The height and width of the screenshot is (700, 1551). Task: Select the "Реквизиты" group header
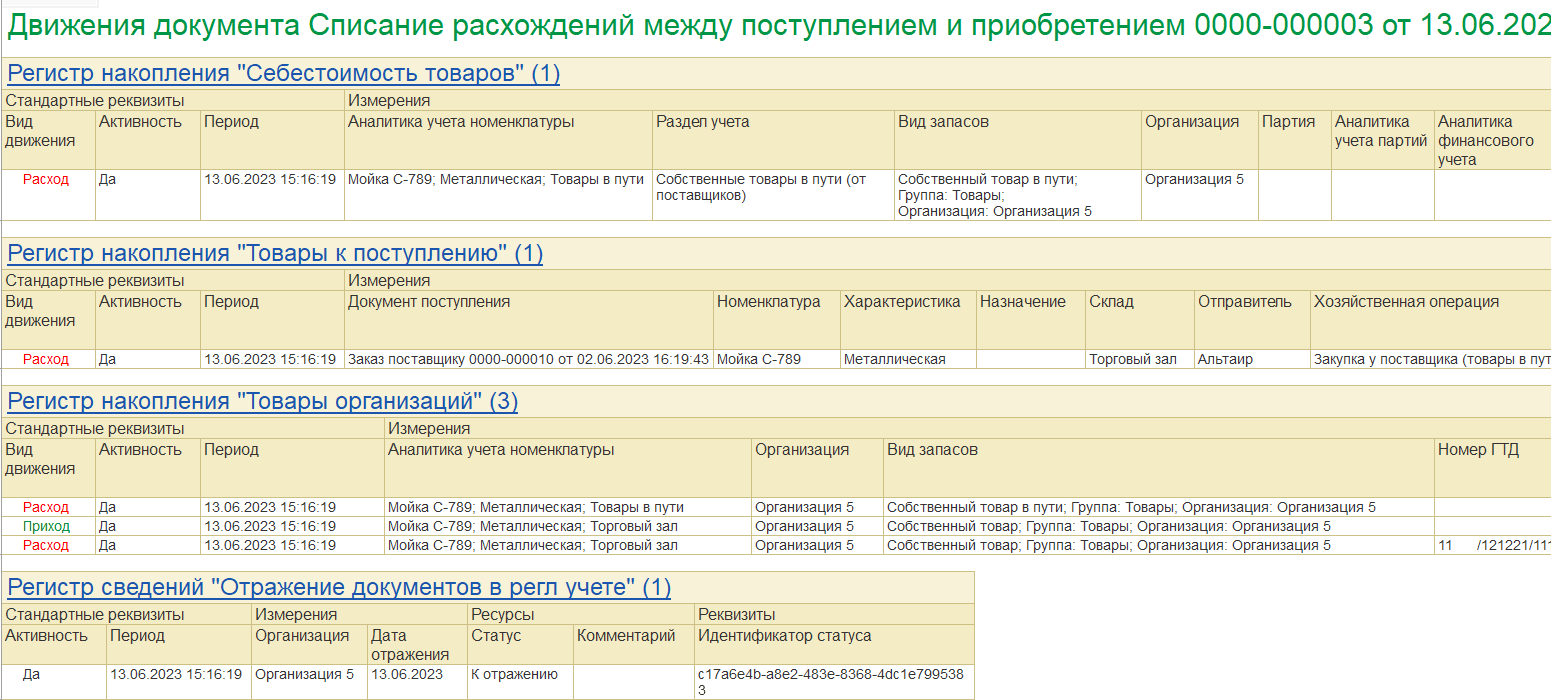(x=834, y=614)
